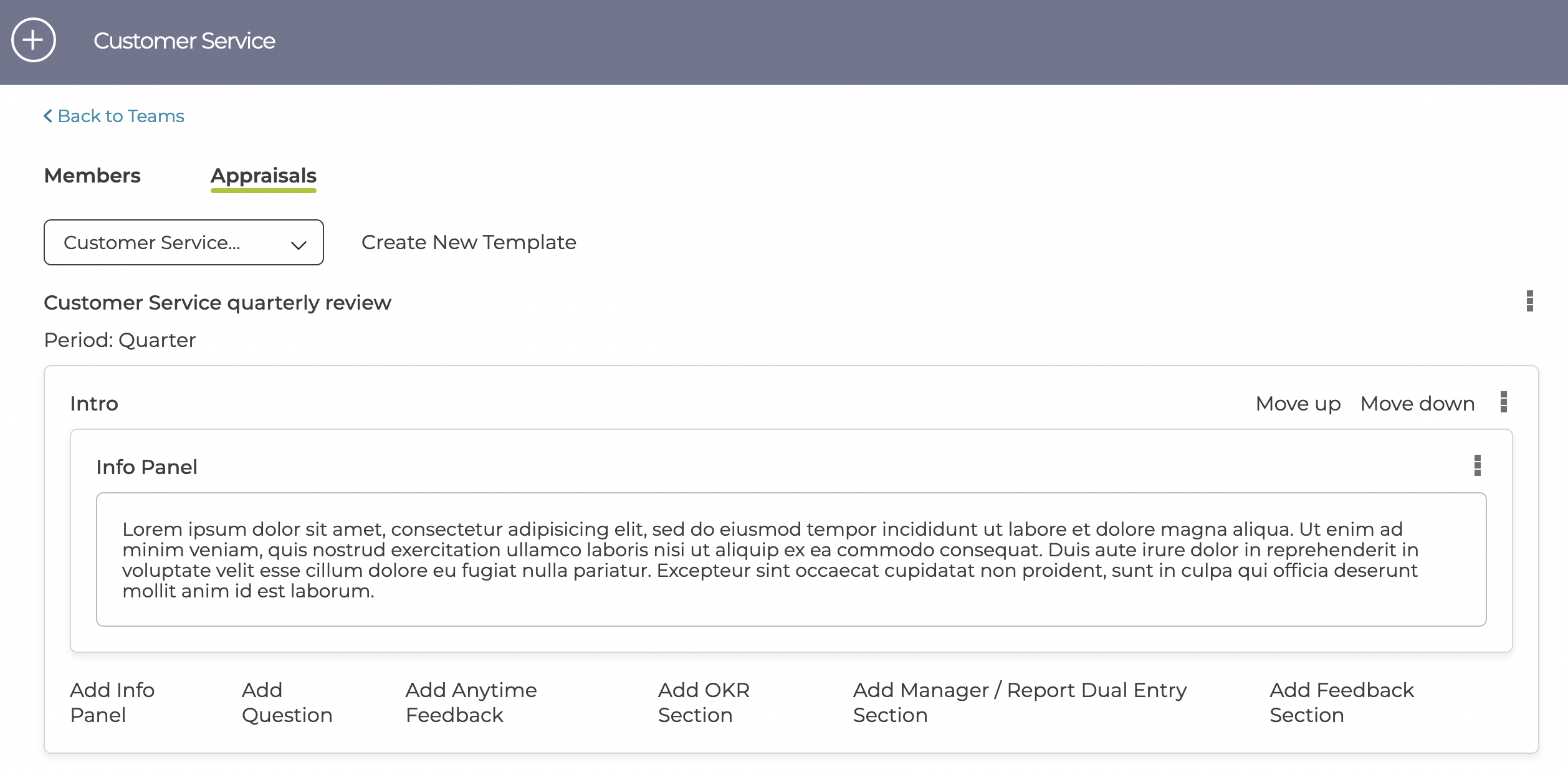Click the back chevron beside Back to Teams
The image size is (1568, 770).
click(48, 116)
